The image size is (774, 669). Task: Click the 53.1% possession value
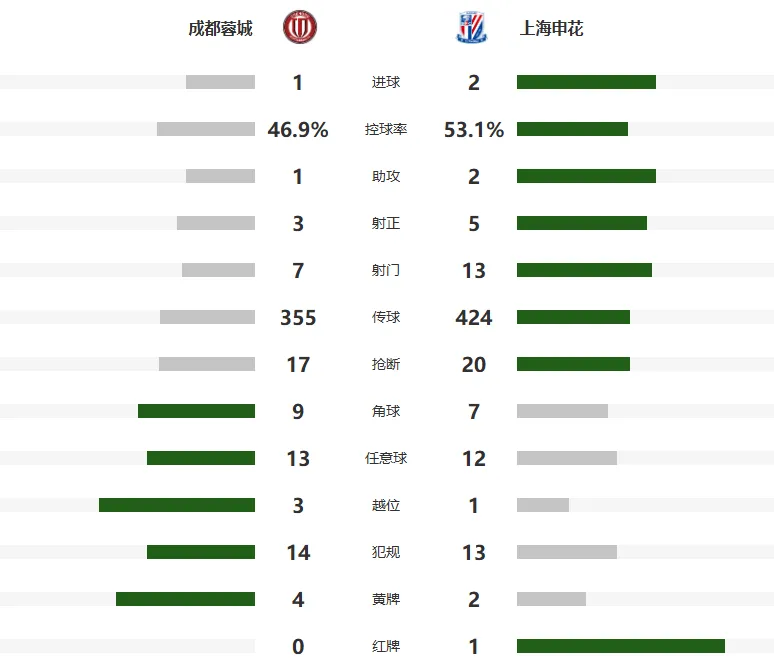474,130
